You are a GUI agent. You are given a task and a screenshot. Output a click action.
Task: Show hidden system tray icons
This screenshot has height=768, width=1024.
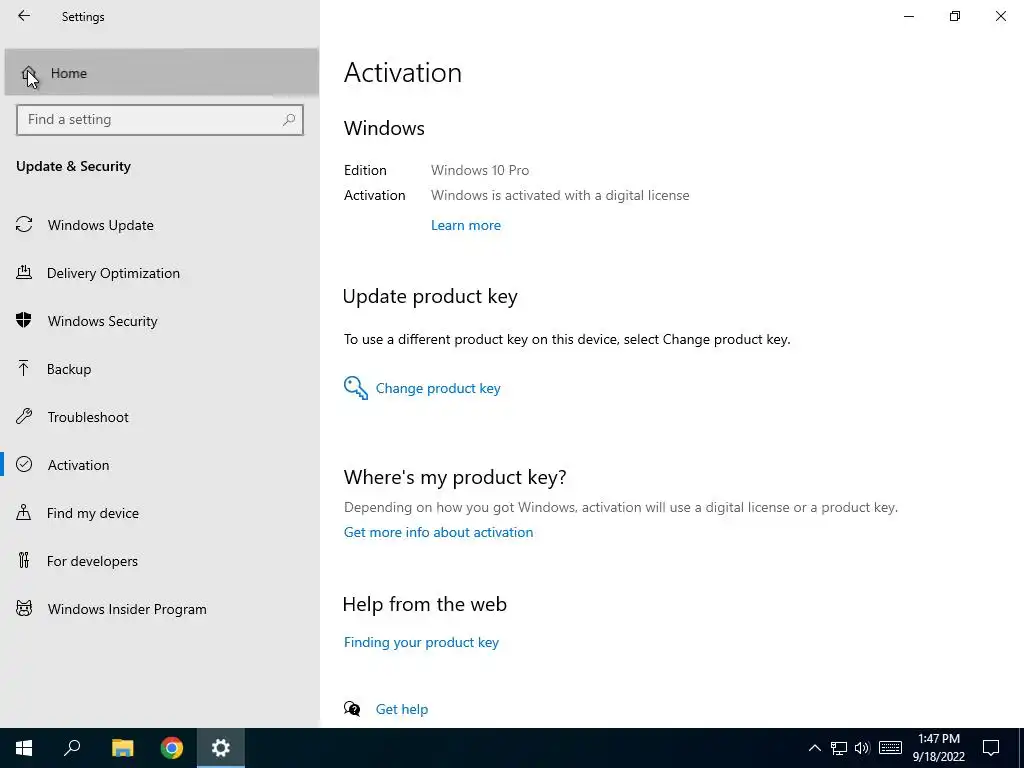coord(814,748)
